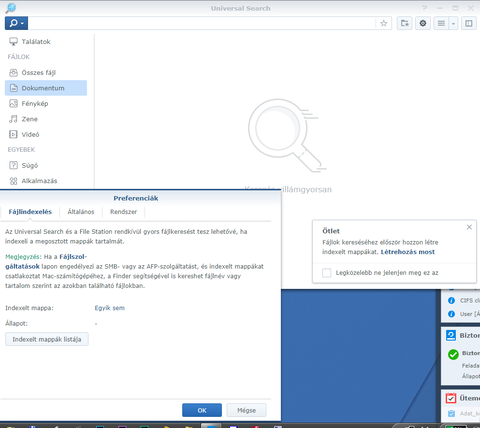Select Összes fájl category

(x=46, y=73)
